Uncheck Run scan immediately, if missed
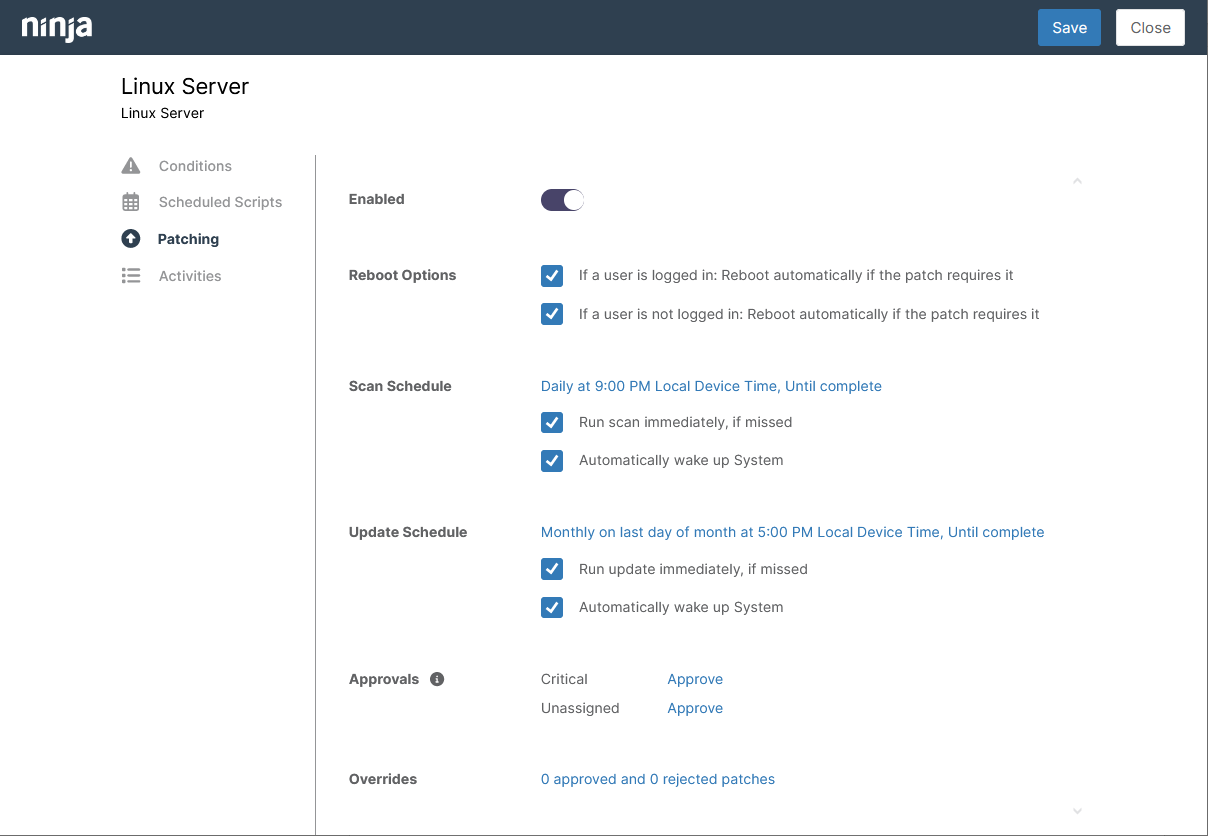This screenshot has width=1208, height=836. [552, 422]
